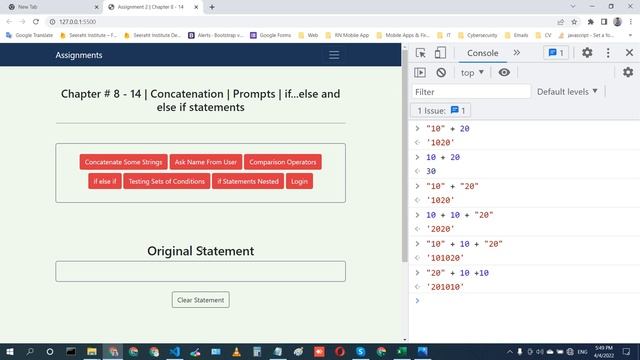This screenshot has width=640, height=360.
Task: Click the address bar URL
Action: [78, 22]
